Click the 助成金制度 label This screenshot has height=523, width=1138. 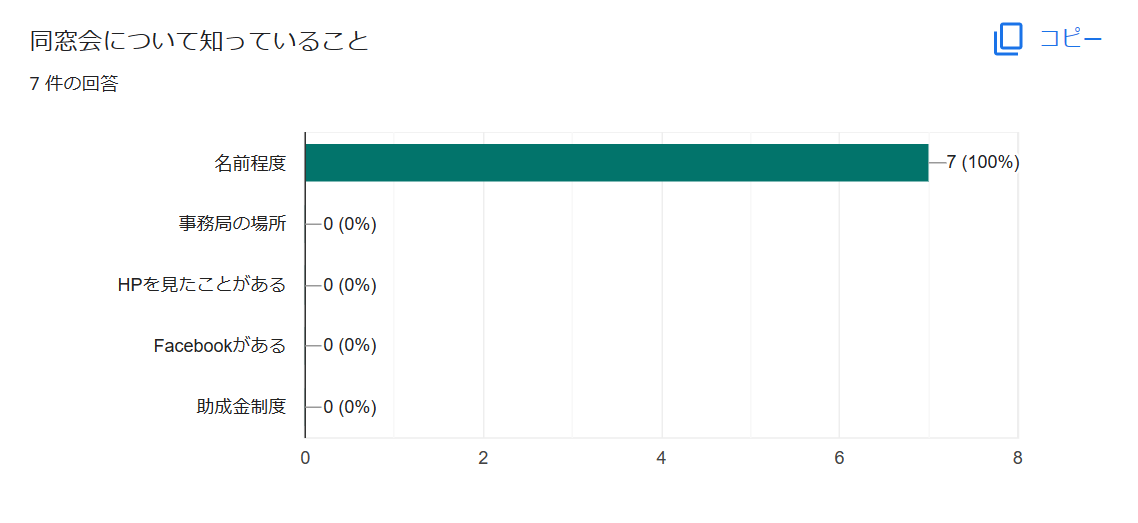click(x=242, y=407)
